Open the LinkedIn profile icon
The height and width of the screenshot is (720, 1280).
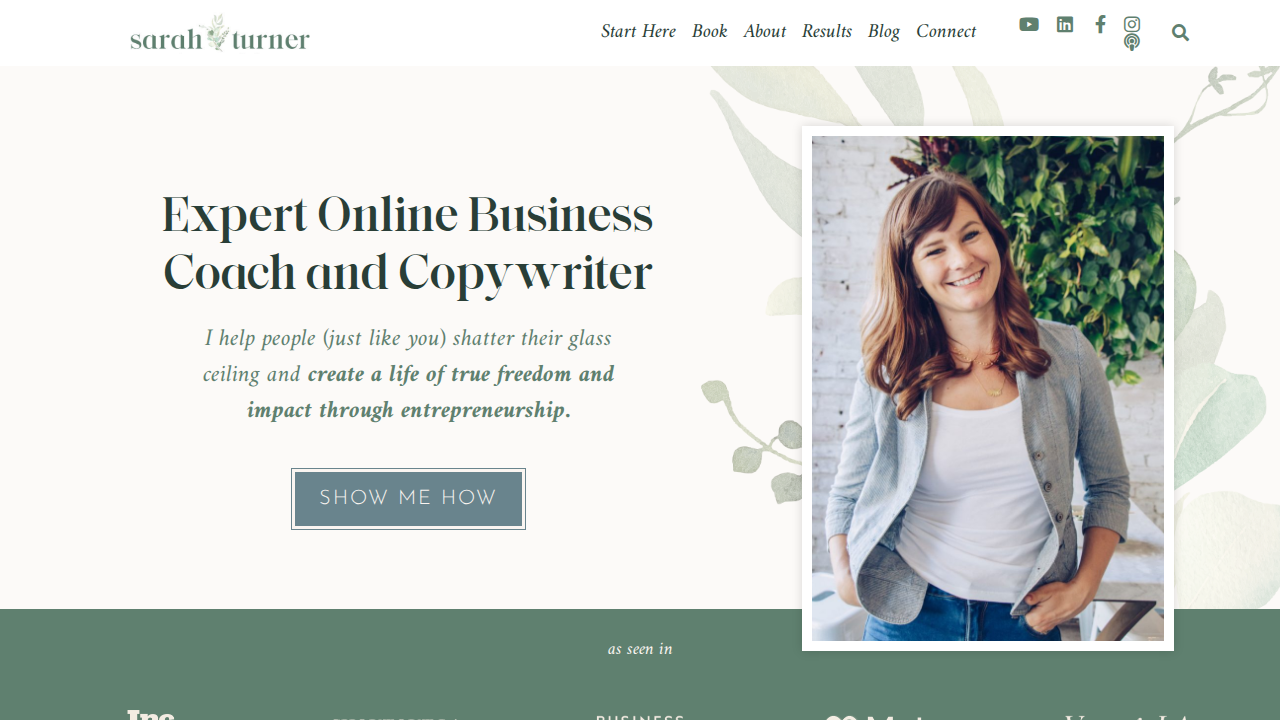[1065, 24]
